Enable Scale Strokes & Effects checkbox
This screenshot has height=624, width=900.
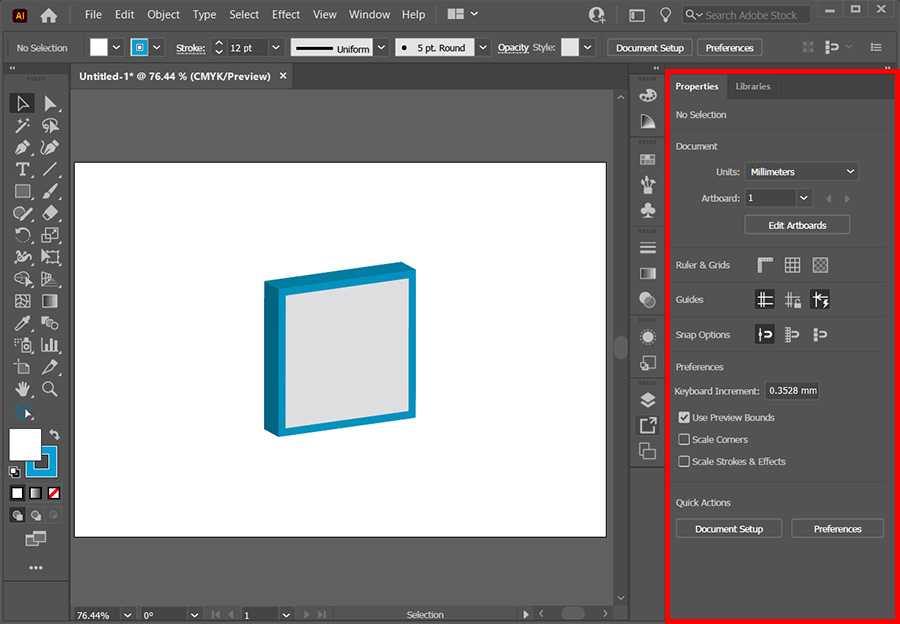[x=684, y=462]
